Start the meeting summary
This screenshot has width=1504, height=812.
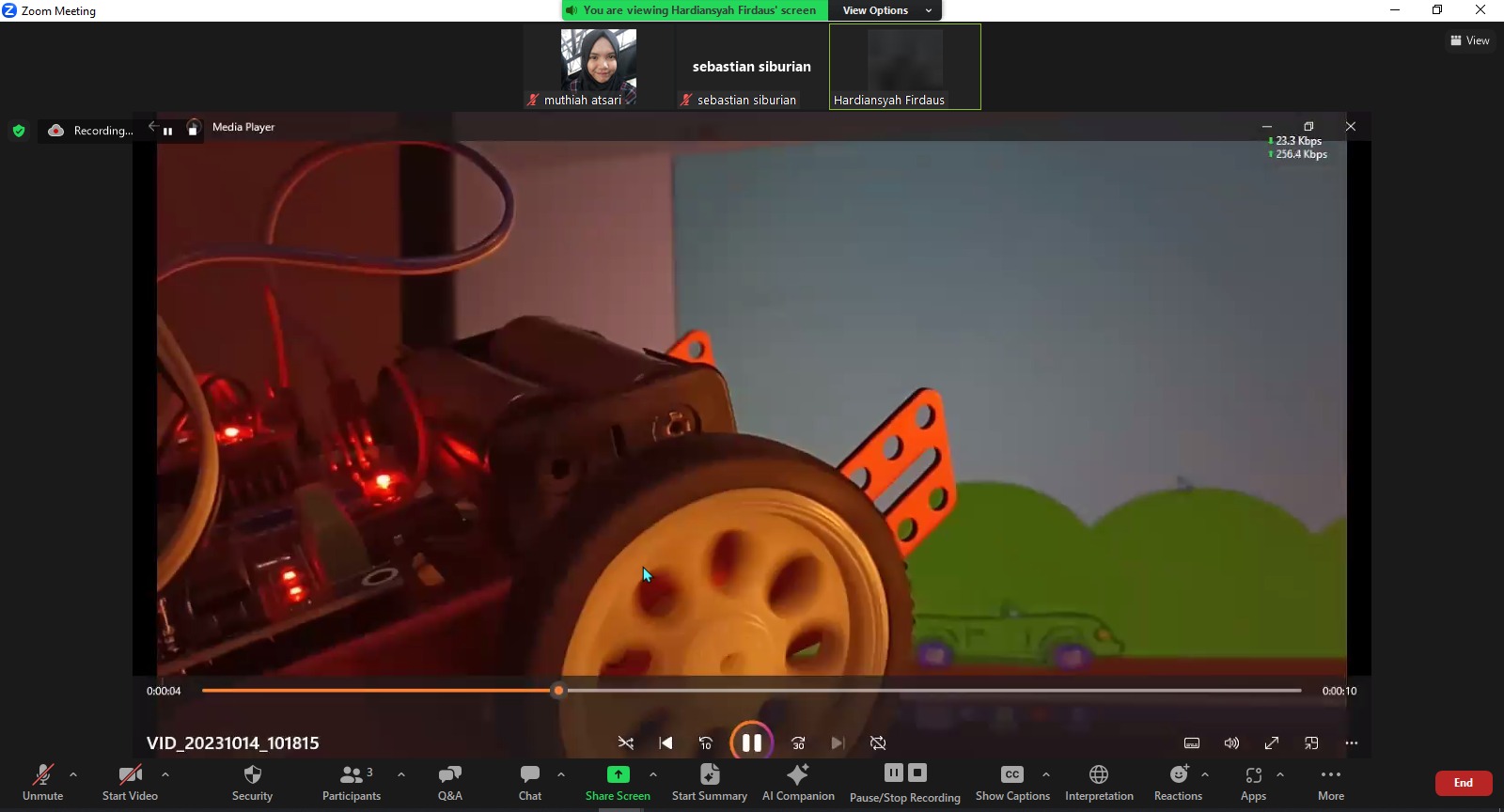pos(710,783)
